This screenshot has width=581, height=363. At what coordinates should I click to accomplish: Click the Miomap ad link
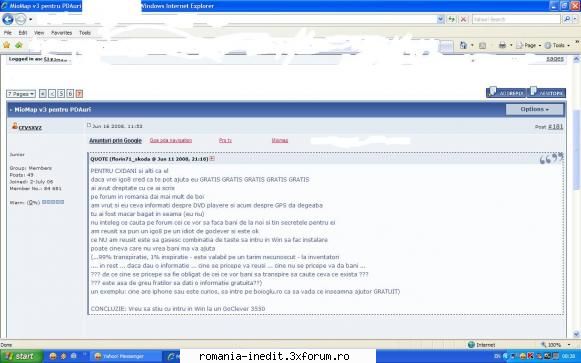point(280,140)
